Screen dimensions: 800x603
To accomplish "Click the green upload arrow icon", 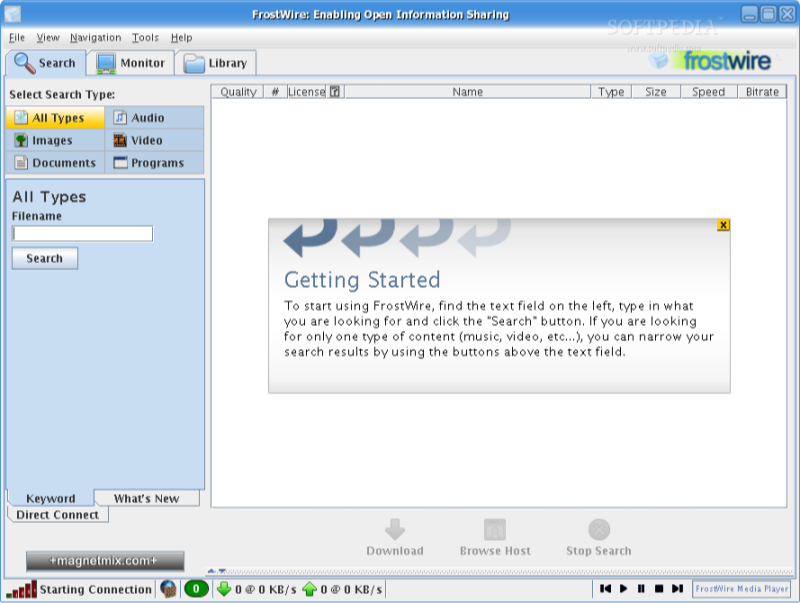I will tap(310, 589).
